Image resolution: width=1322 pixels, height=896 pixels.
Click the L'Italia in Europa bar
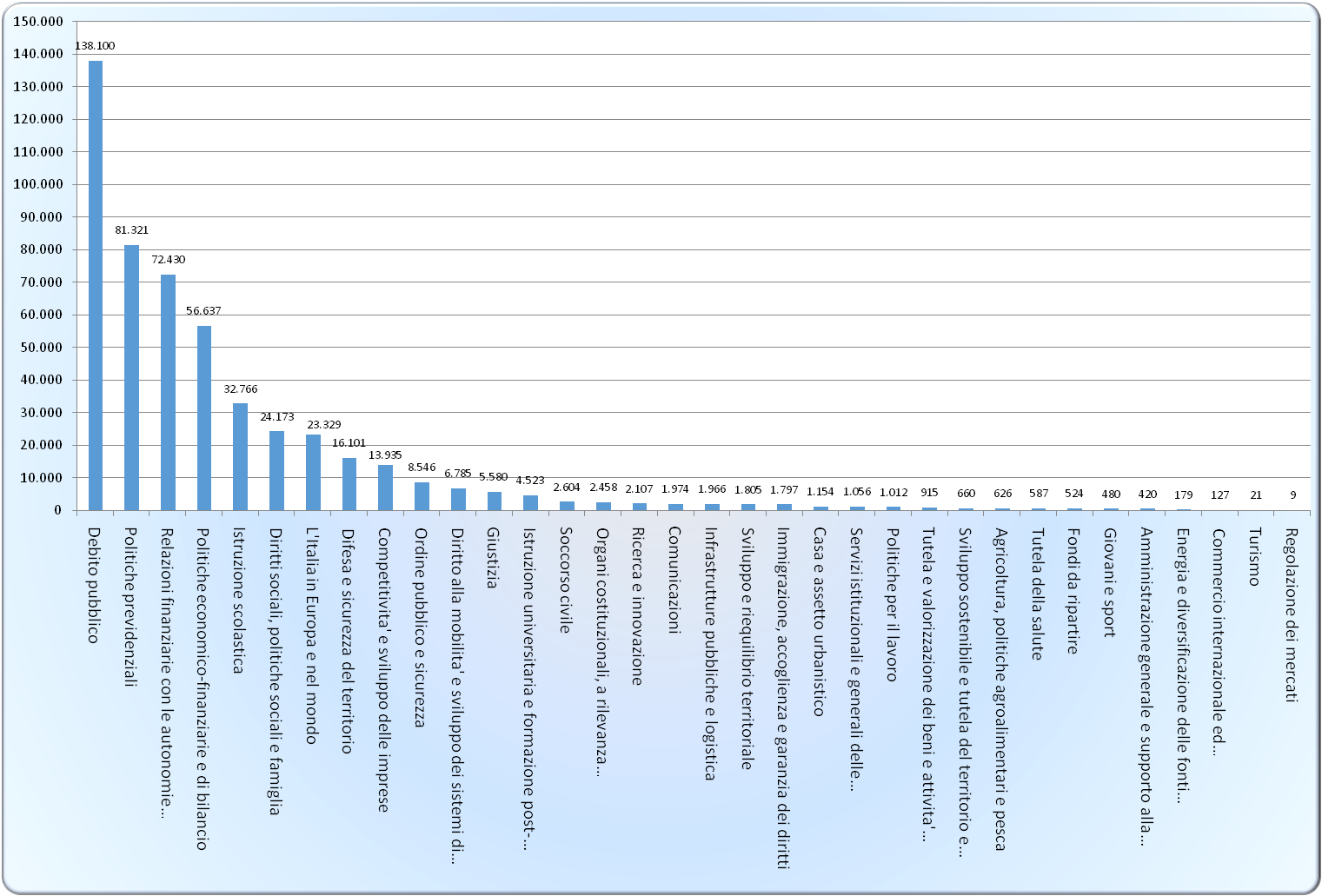pyautogui.click(x=313, y=472)
